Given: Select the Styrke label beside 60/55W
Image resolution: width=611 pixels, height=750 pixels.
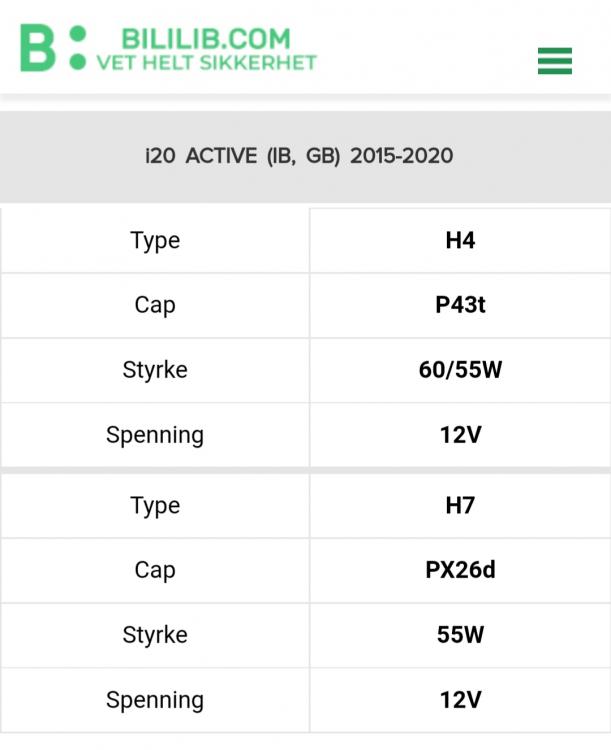Looking at the screenshot, I should pos(155,370).
